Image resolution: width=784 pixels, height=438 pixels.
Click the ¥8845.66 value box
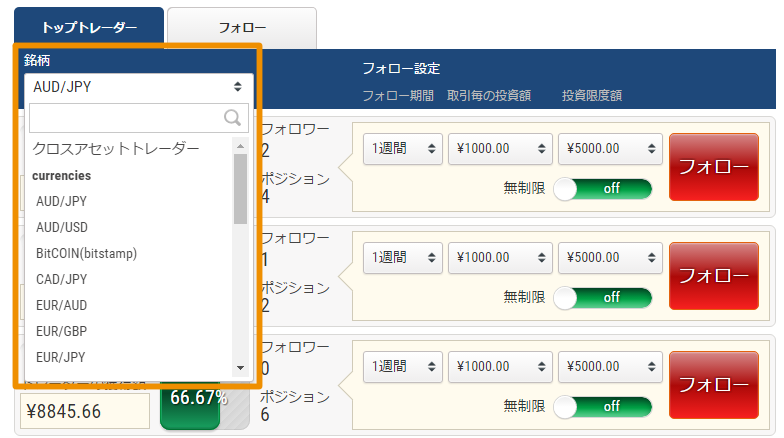pyautogui.click(x=85, y=411)
